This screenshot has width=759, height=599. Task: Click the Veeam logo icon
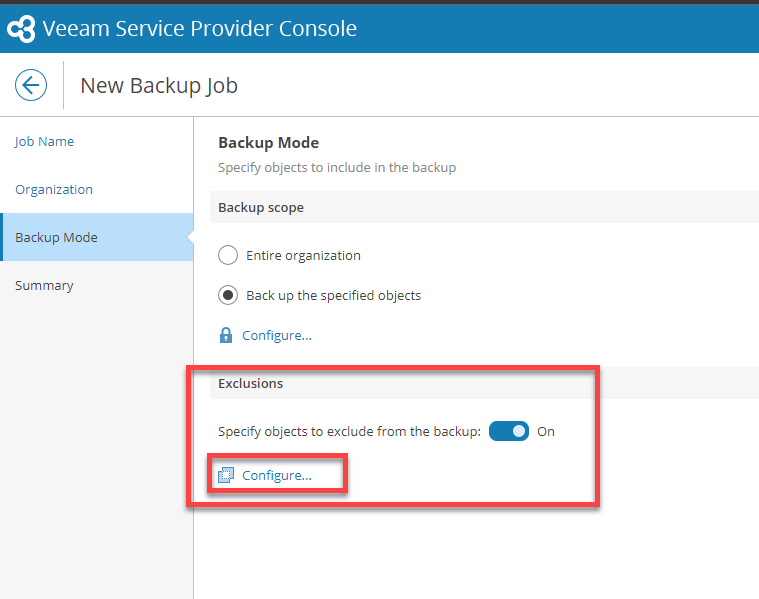pos(21,29)
